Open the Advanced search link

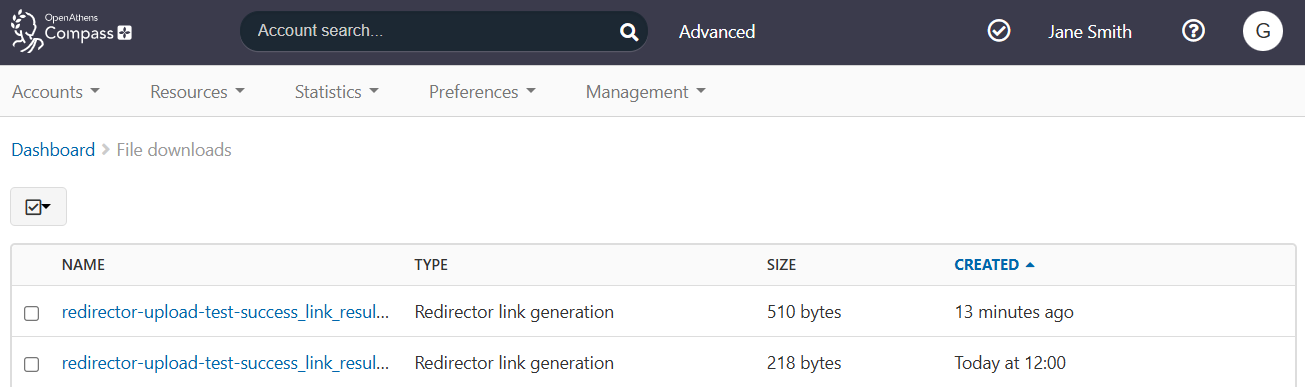coord(717,32)
